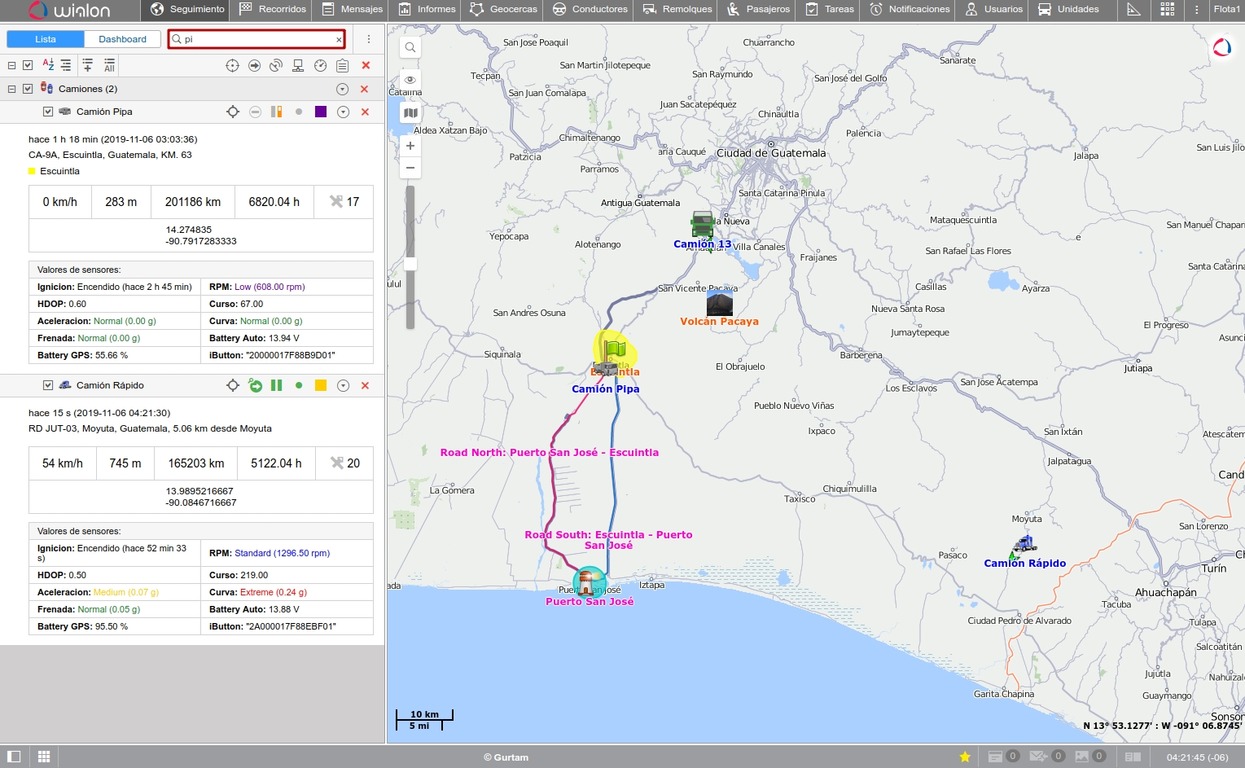Viewport: 1245px width, 768px height.
Task: Uncheck the Camión Pipa checkbox
Action: (48, 112)
